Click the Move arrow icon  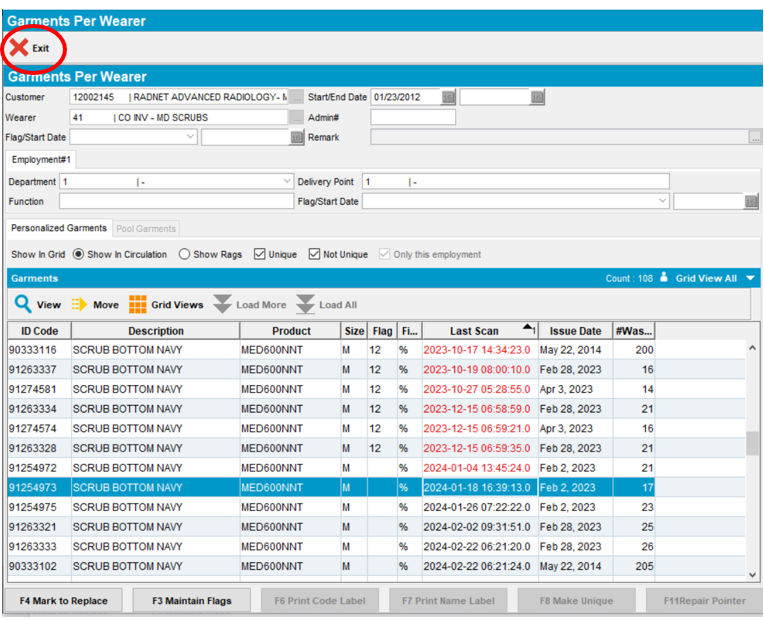(80, 305)
